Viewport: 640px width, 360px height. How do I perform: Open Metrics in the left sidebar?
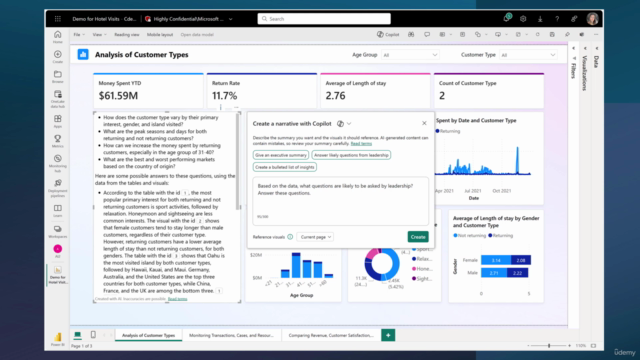pyautogui.click(x=58, y=141)
